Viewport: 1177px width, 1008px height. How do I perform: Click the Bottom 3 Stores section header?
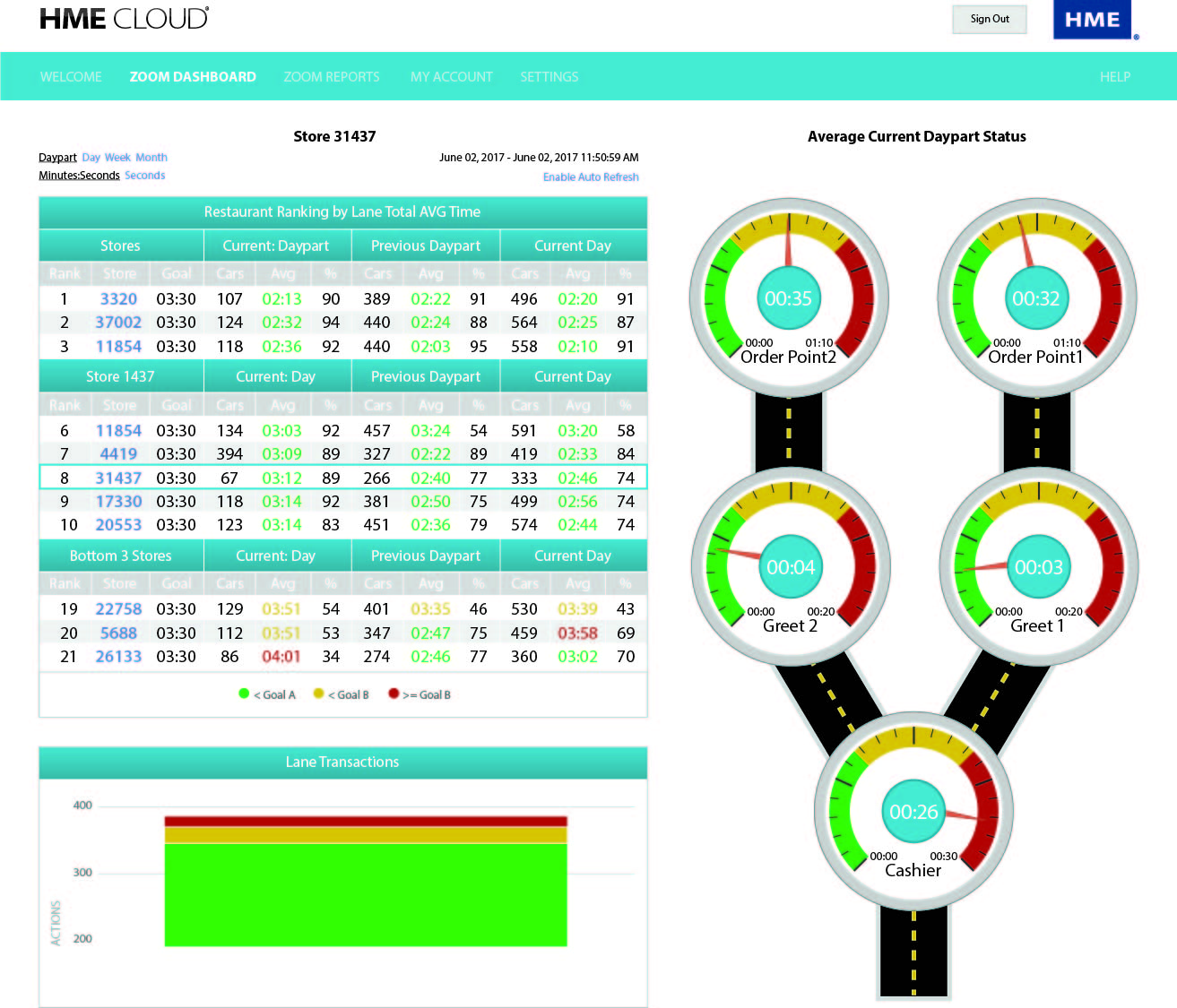[121, 556]
